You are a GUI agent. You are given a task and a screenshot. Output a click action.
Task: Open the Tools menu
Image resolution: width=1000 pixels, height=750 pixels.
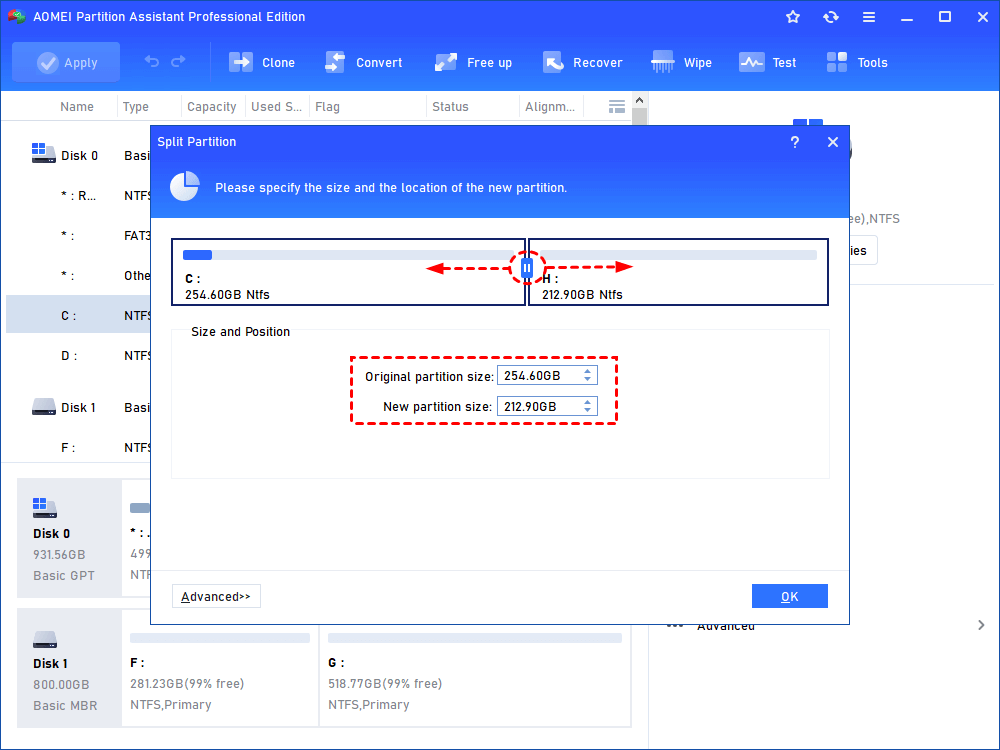pyautogui.click(x=857, y=62)
